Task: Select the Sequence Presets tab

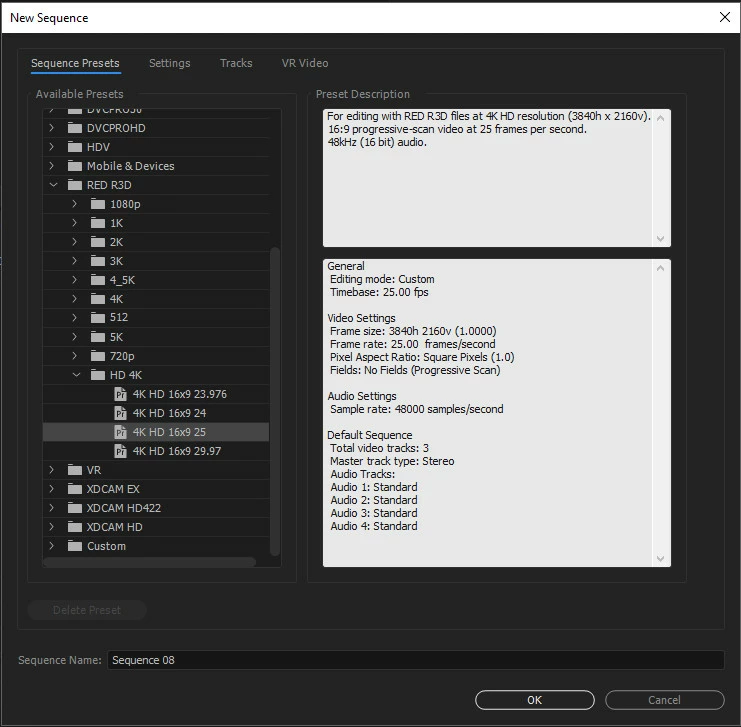Action: point(75,63)
